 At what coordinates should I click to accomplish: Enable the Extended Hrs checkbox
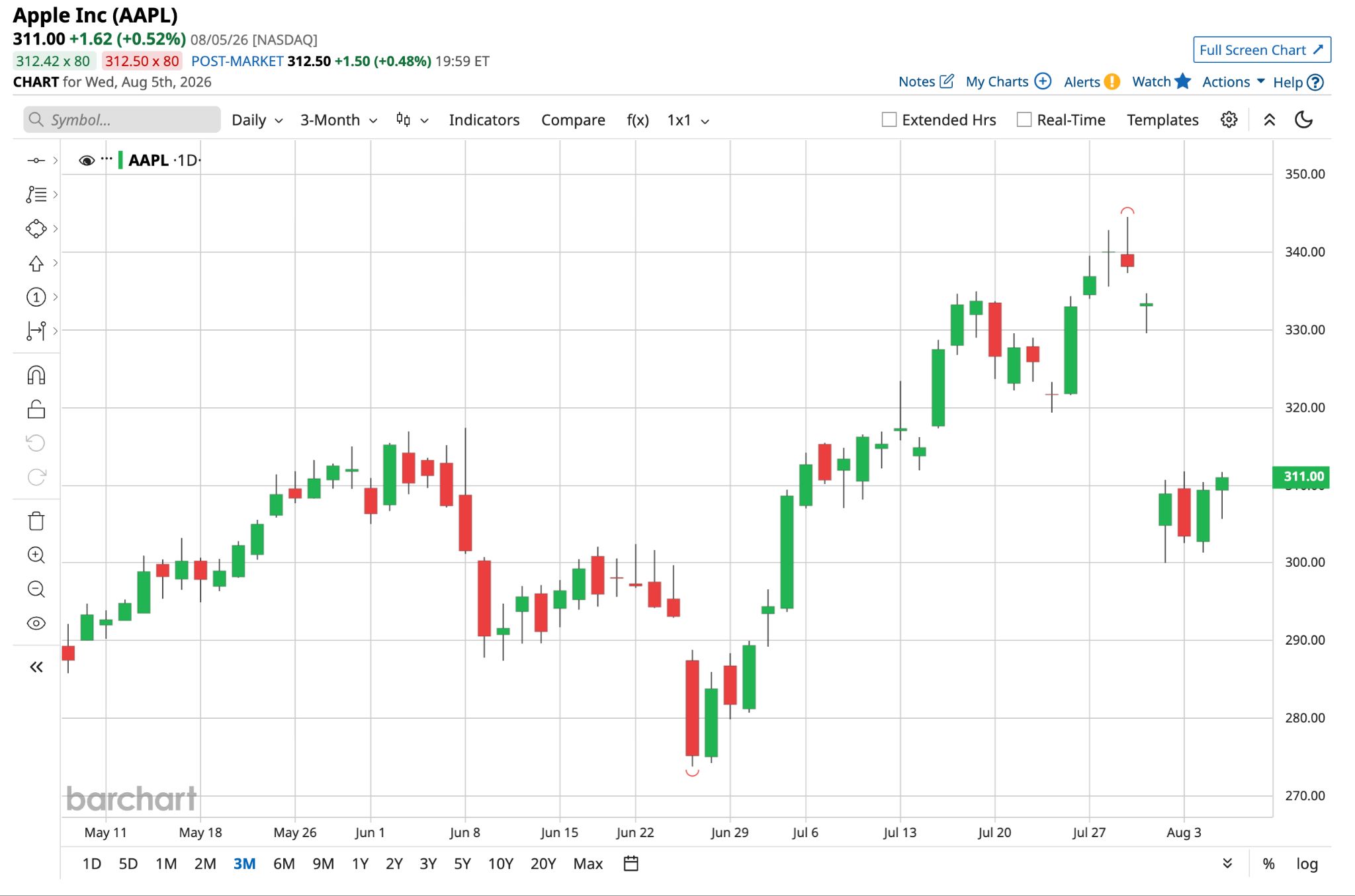[x=889, y=120]
